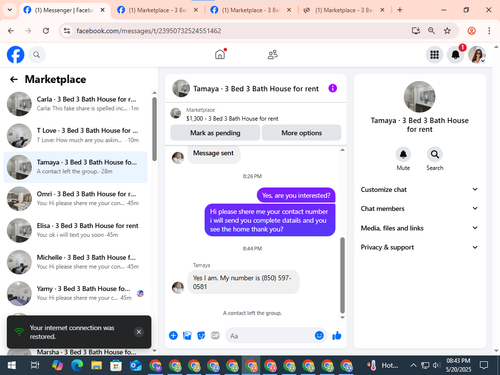Open Carla's 3 Bed 3 Bath conversation

pyautogui.click(x=75, y=104)
